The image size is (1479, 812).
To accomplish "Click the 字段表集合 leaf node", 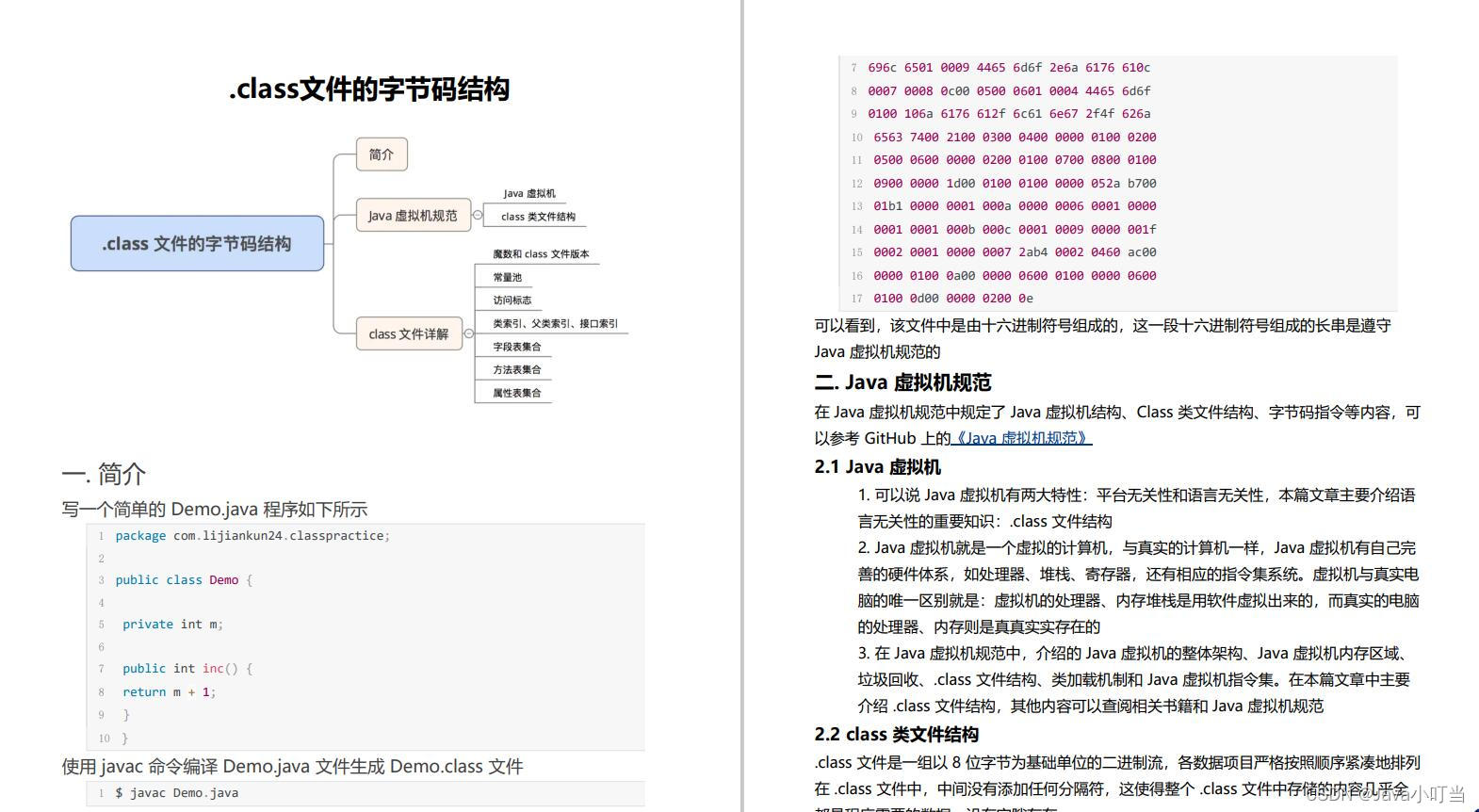I will coord(516,347).
